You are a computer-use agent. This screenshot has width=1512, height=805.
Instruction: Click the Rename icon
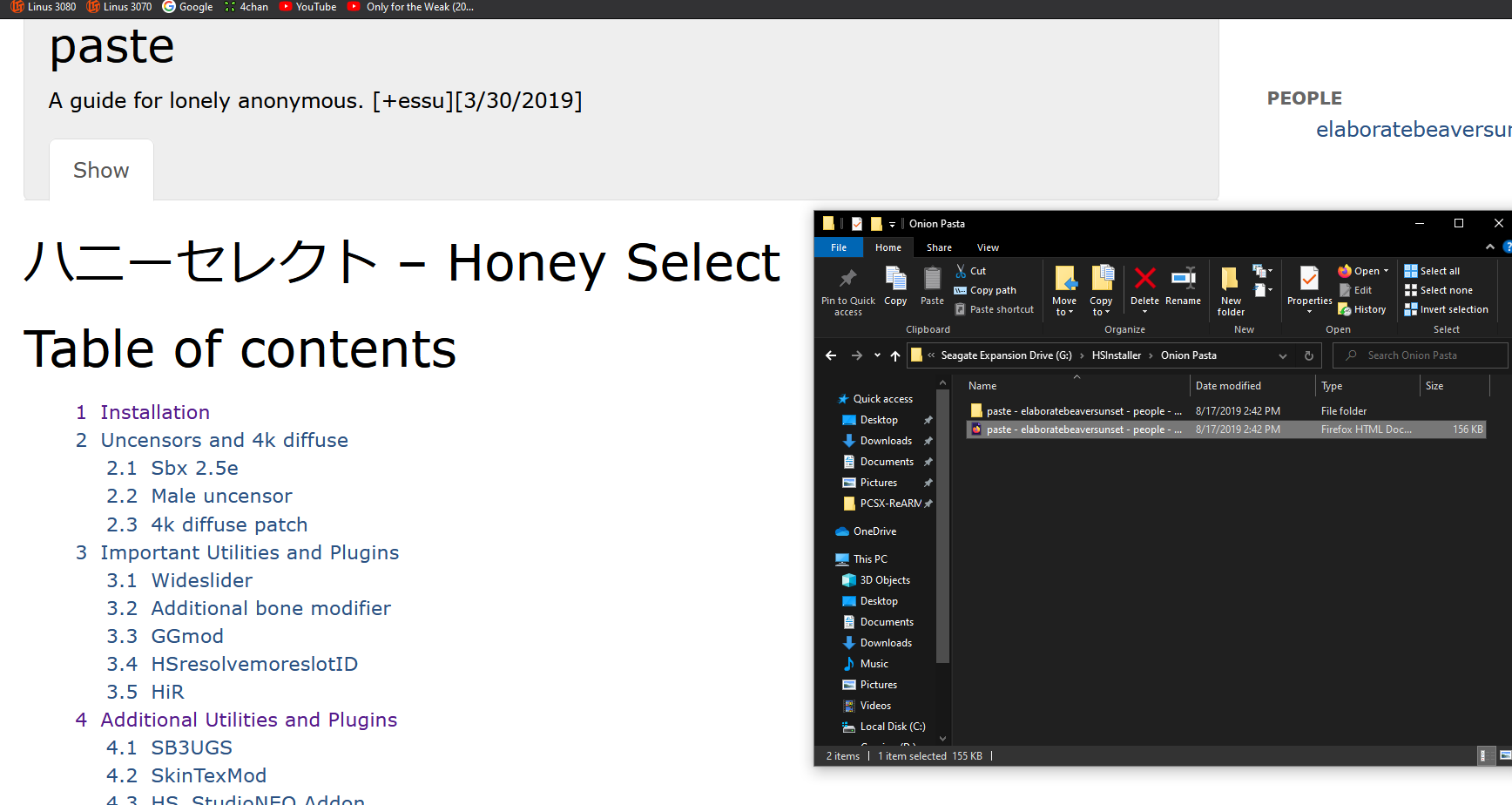1183,279
